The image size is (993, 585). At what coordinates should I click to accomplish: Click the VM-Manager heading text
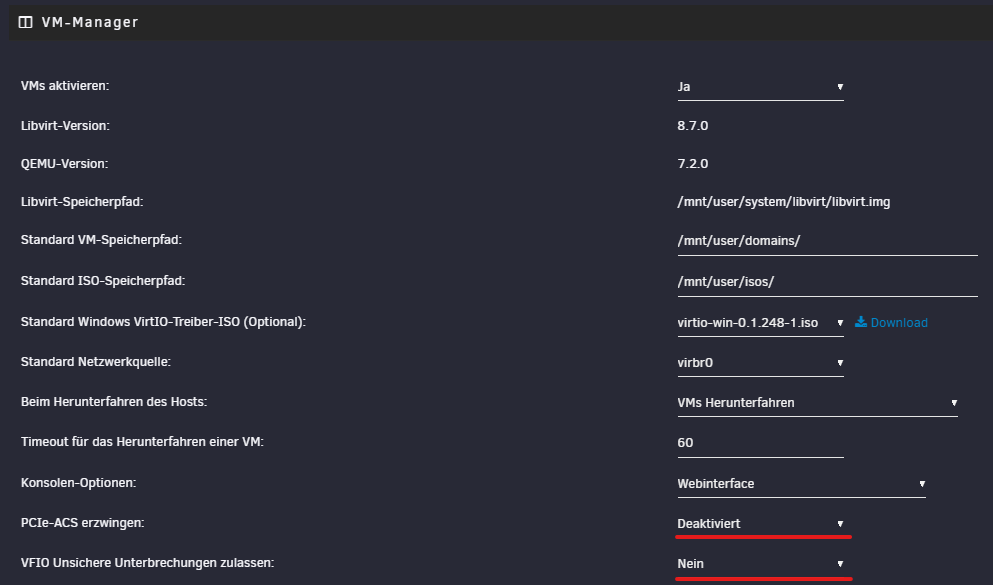(x=89, y=23)
